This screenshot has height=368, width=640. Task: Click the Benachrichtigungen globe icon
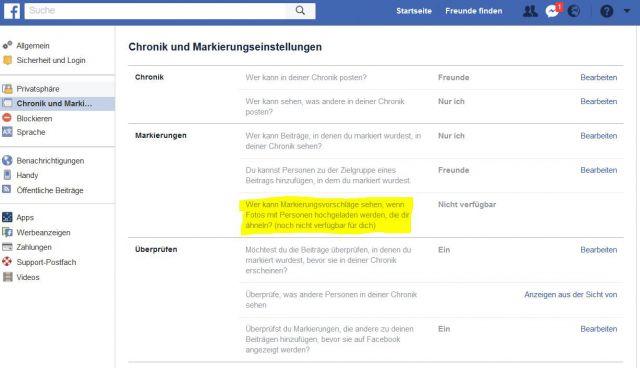pos(7,160)
